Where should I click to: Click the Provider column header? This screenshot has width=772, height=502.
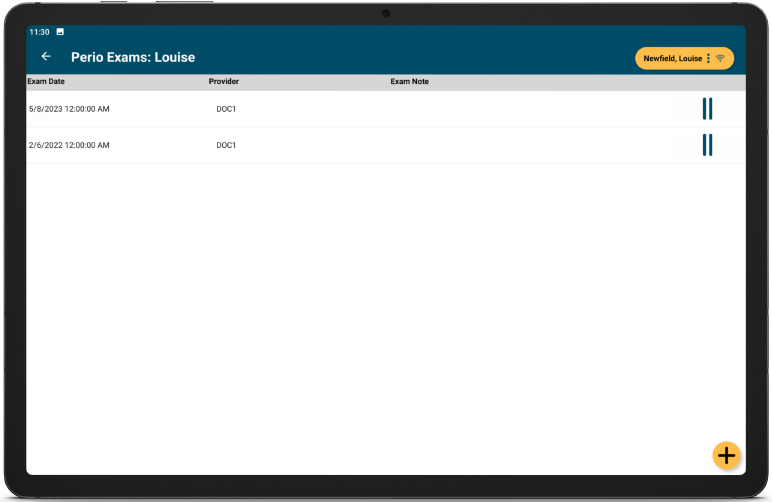223,82
